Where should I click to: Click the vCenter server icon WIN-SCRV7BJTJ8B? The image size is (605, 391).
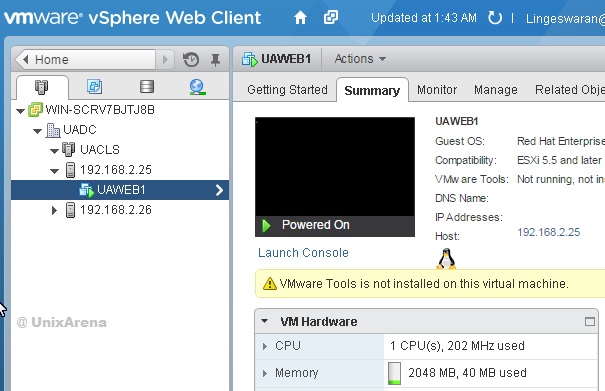coord(35,110)
